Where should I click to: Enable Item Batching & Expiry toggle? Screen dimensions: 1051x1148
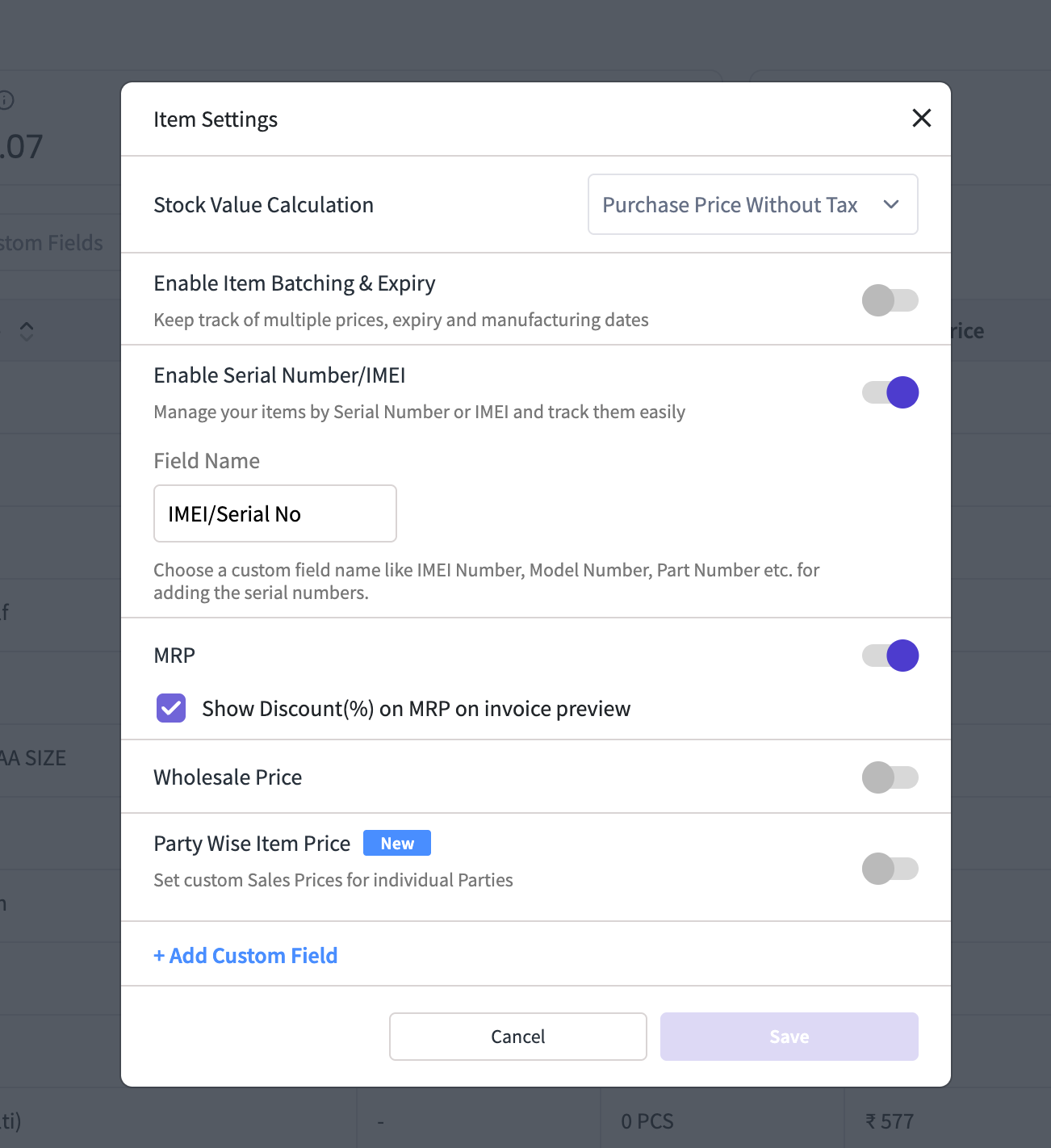tap(890, 300)
